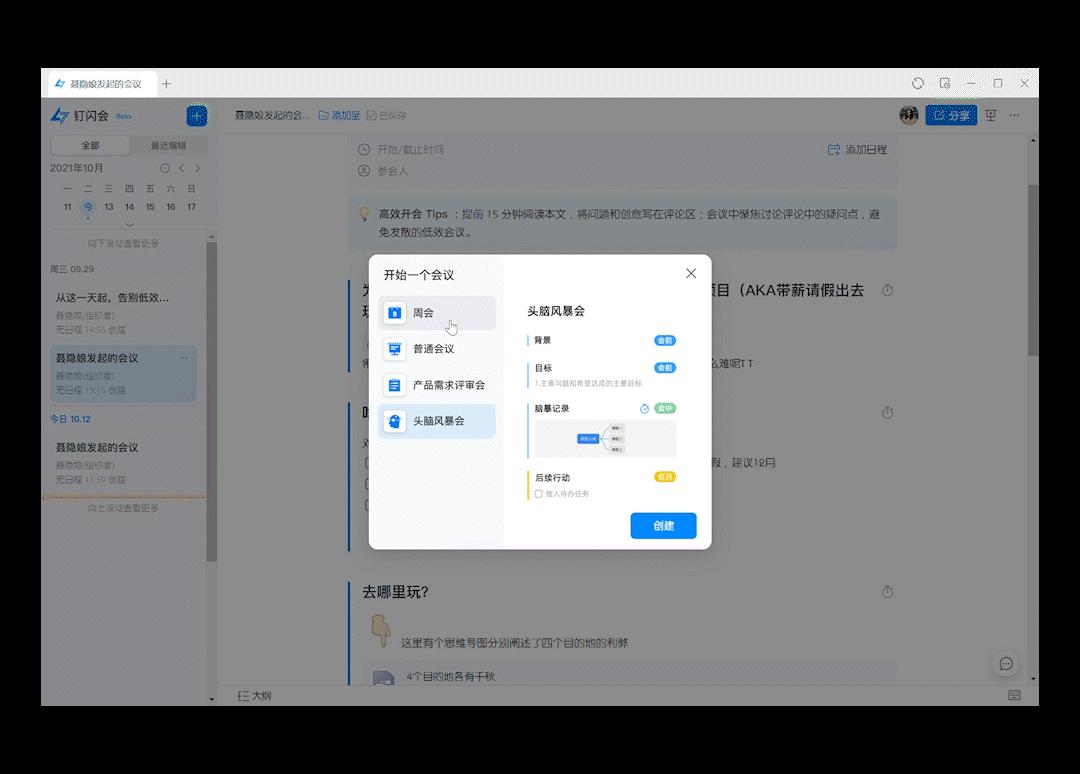Enable the 输入待办任务 checkbox
The height and width of the screenshot is (774, 1080).
(x=538, y=493)
